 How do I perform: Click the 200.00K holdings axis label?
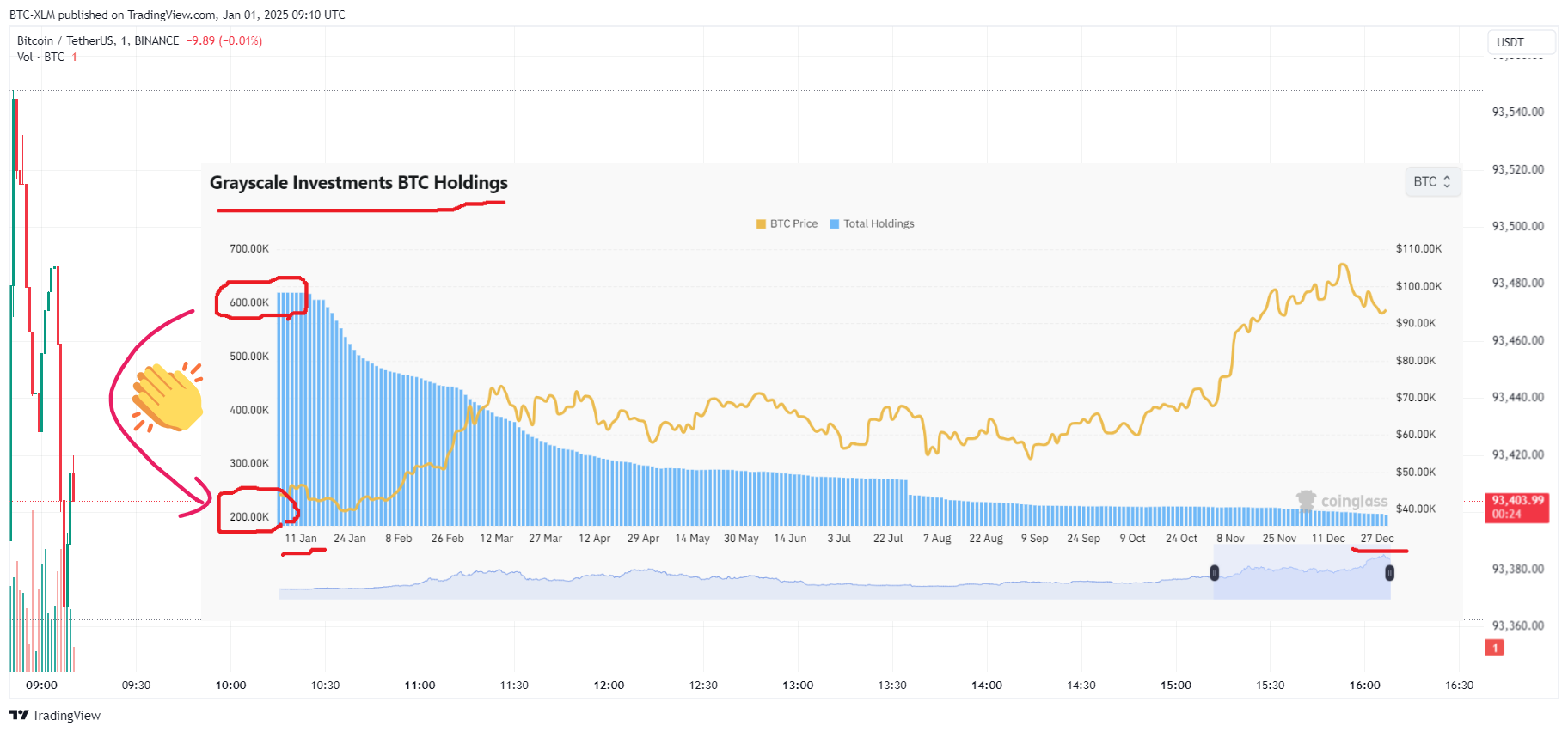coord(249,517)
